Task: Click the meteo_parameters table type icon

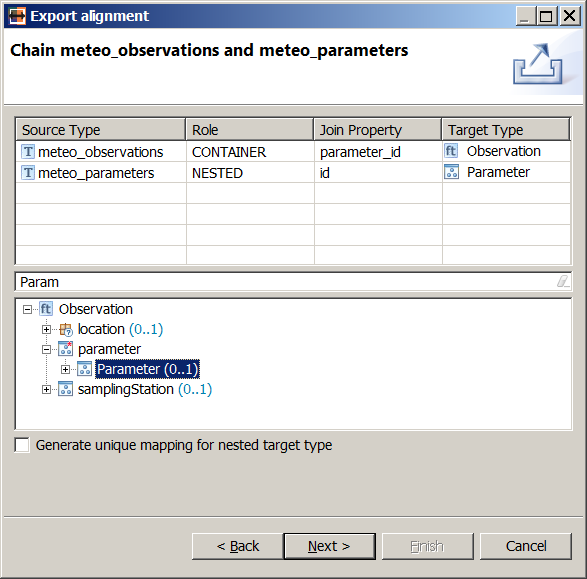Action: click(28, 173)
